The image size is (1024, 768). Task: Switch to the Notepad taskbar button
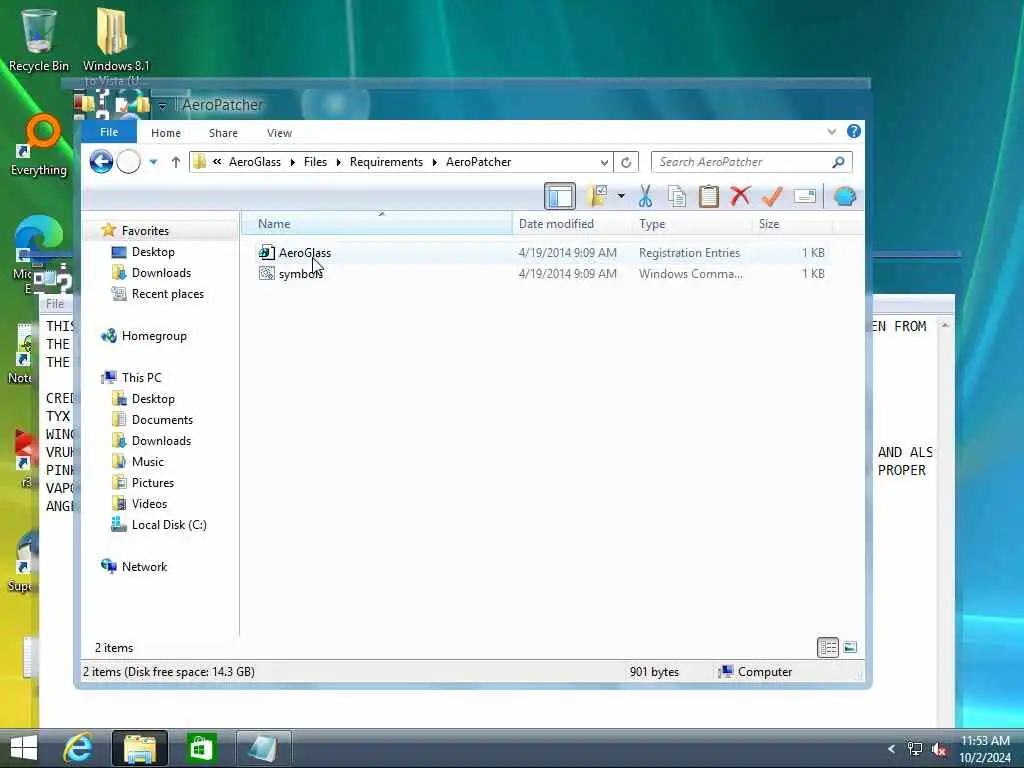coord(263,748)
